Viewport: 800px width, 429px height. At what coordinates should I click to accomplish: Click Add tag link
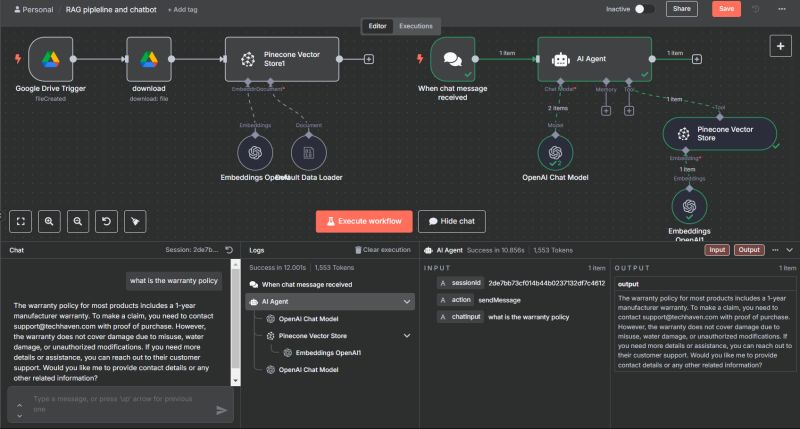(183, 10)
